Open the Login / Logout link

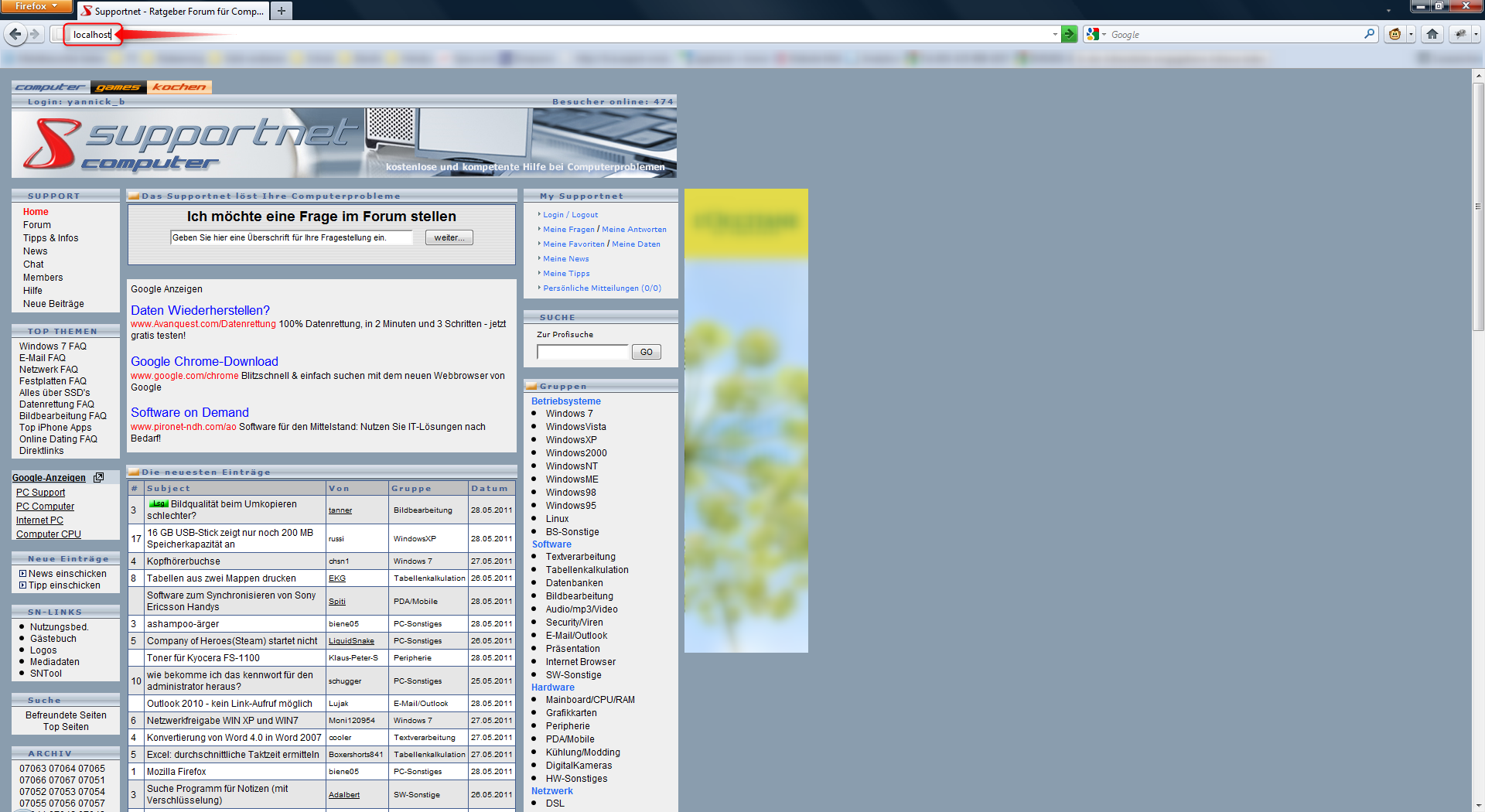(570, 215)
